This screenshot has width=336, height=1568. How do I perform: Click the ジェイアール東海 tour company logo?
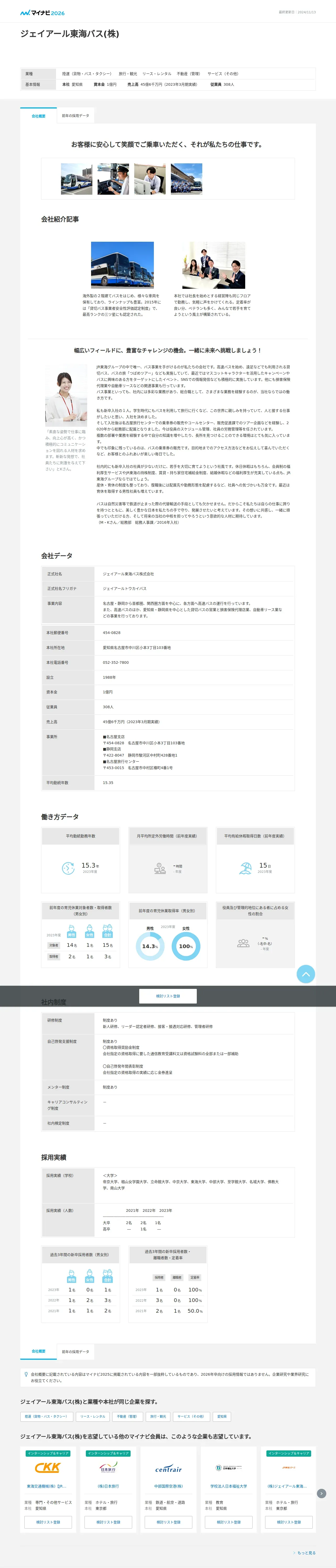coord(288,1468)
